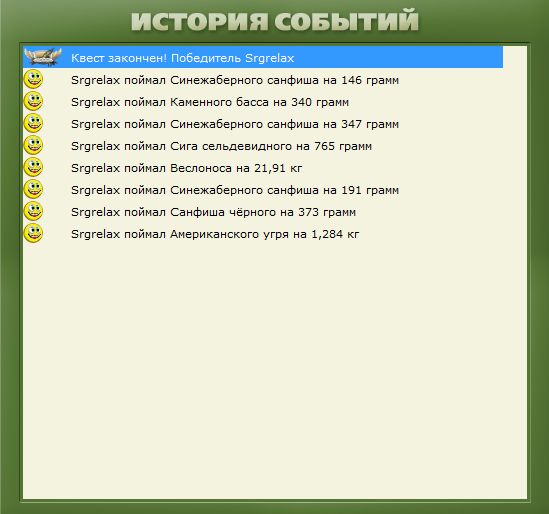Click smiley icon beside Веслоноса entry

33,167
